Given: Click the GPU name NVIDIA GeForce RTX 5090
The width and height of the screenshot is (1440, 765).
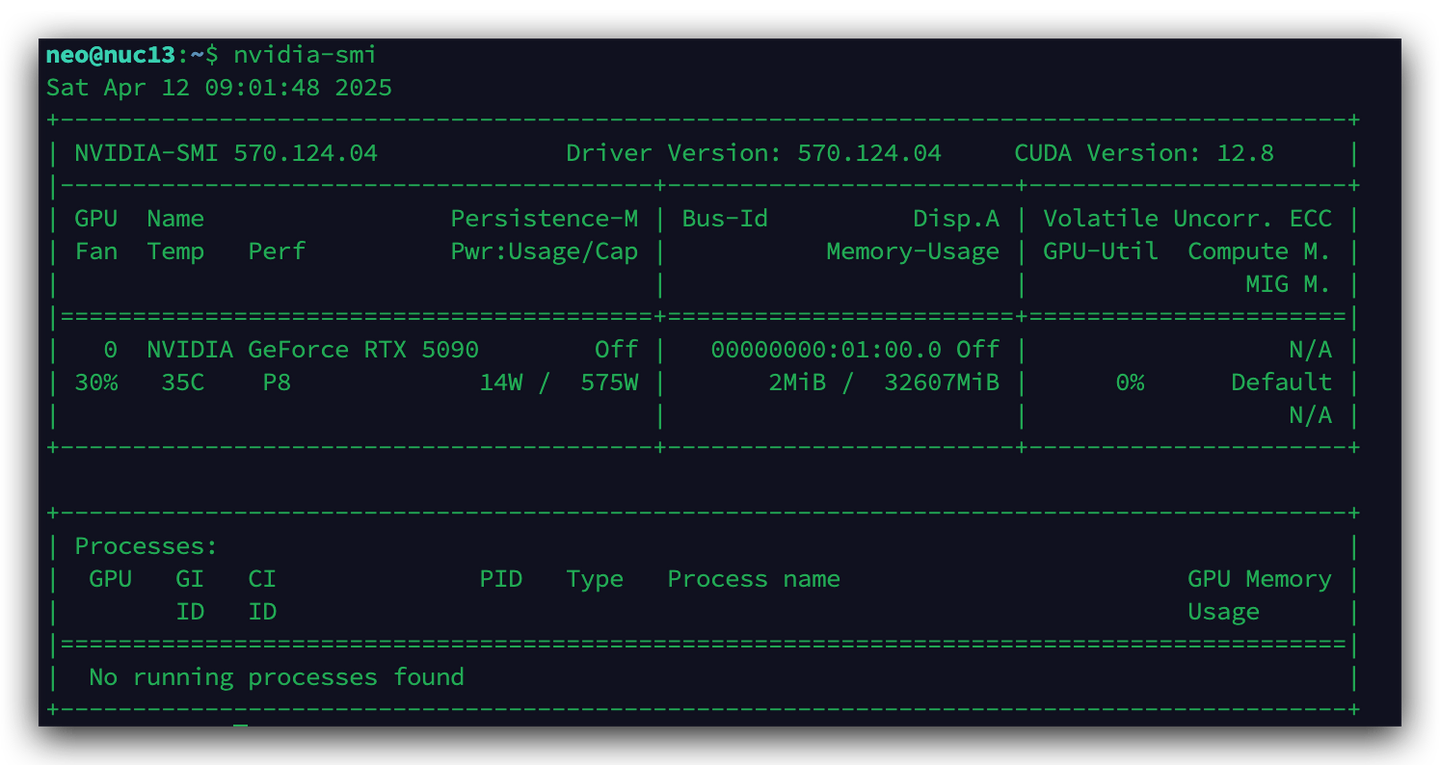Looking at the screenshot, I should pyautogui.click(x=312, y=349).
